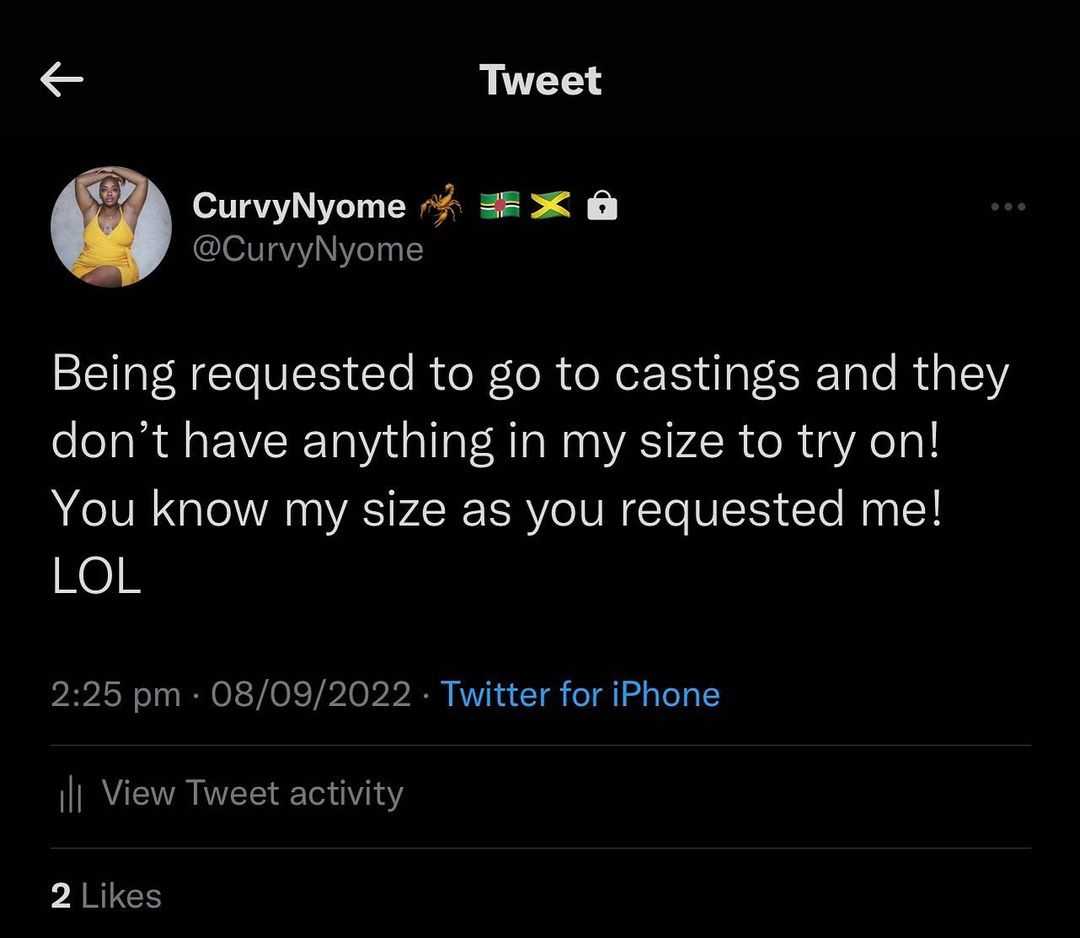
Task: Open CurvyNyome's profile picture
Action: tap(111, 227)
